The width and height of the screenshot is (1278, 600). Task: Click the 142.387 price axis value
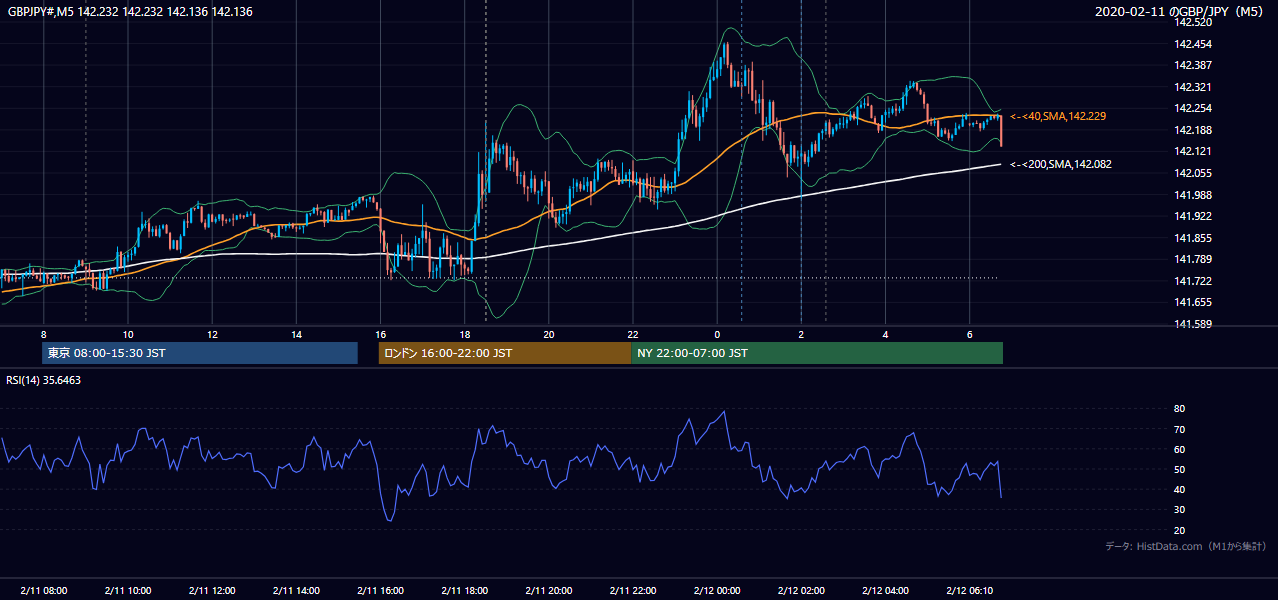tap(1194, 65)
